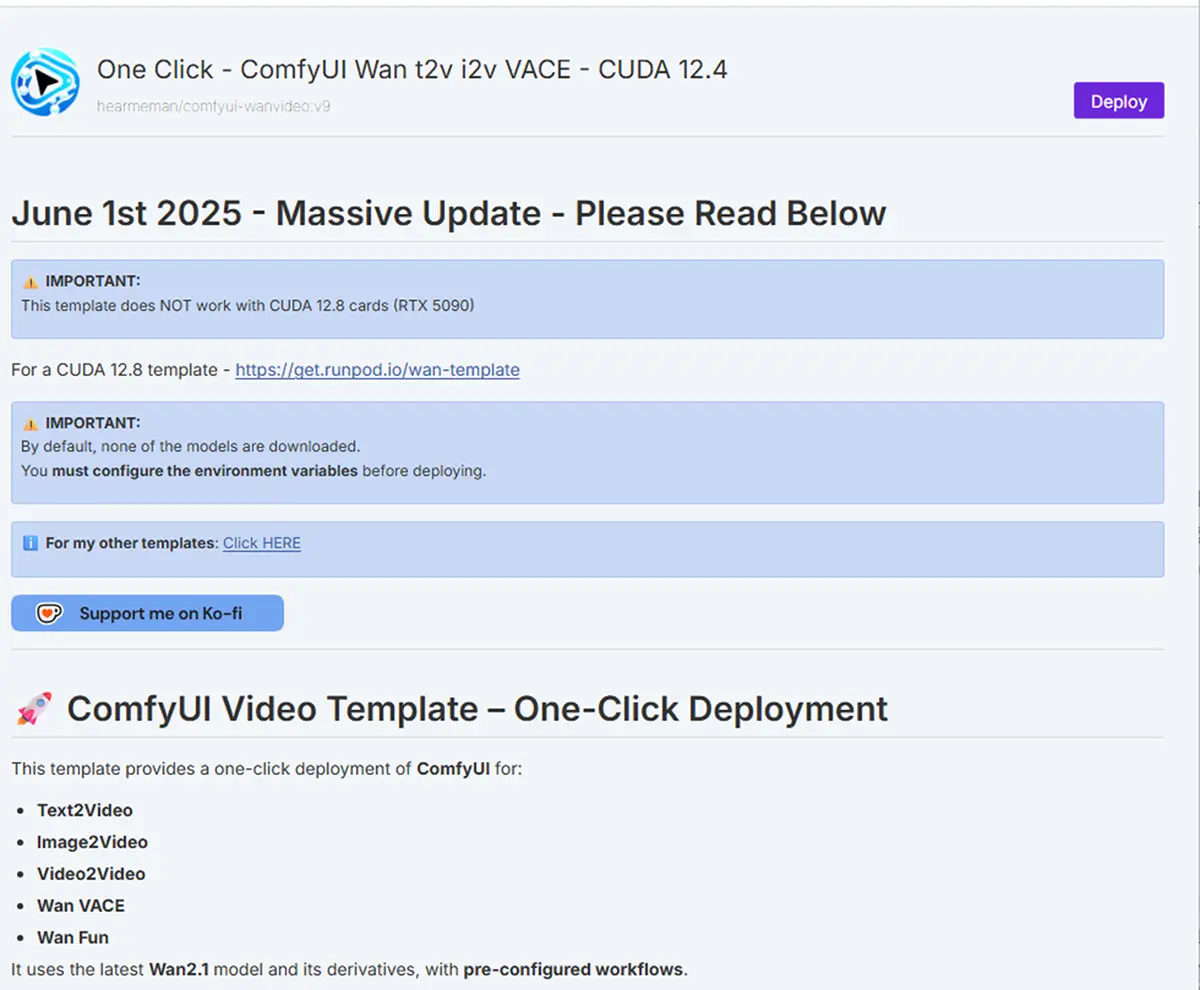Click 'For a CUDA 12.8 template' text
The width and height of the screenshot is (1200, 990).
tap(114, 370)
